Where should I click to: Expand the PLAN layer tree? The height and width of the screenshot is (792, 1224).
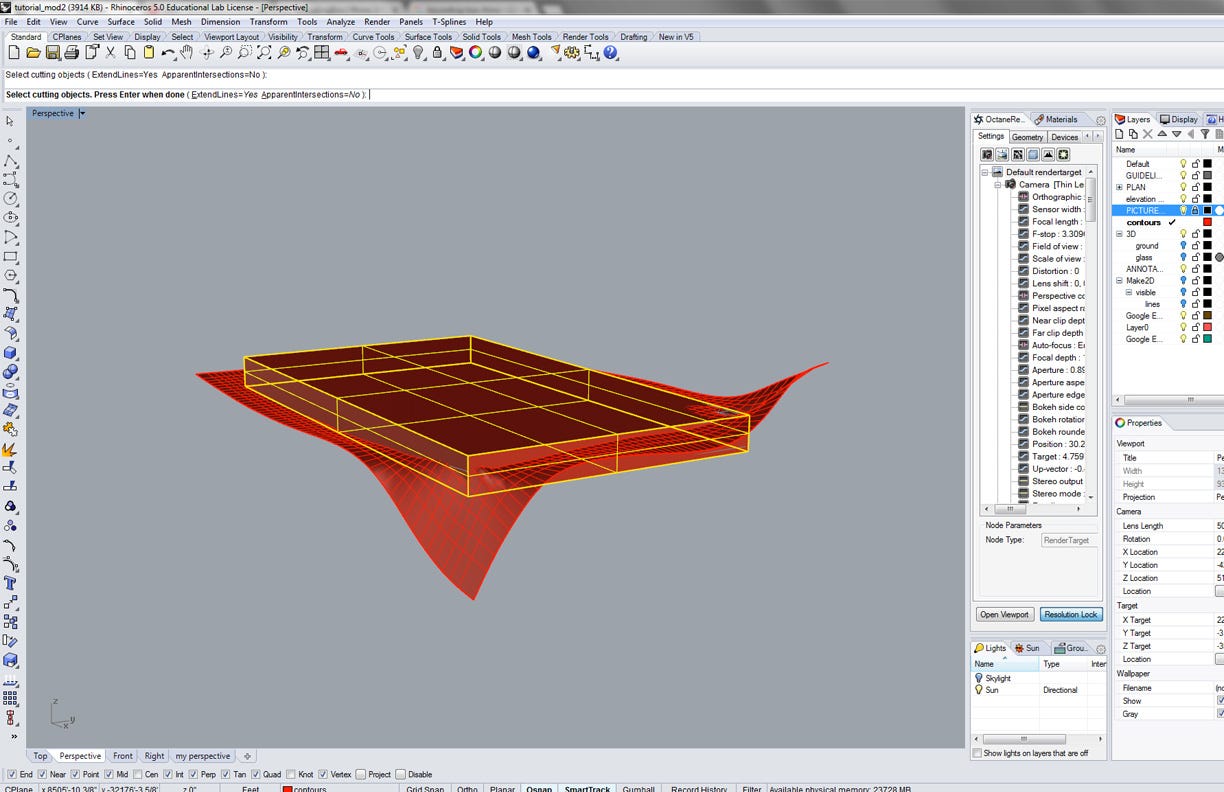(x=1120, y=187)
